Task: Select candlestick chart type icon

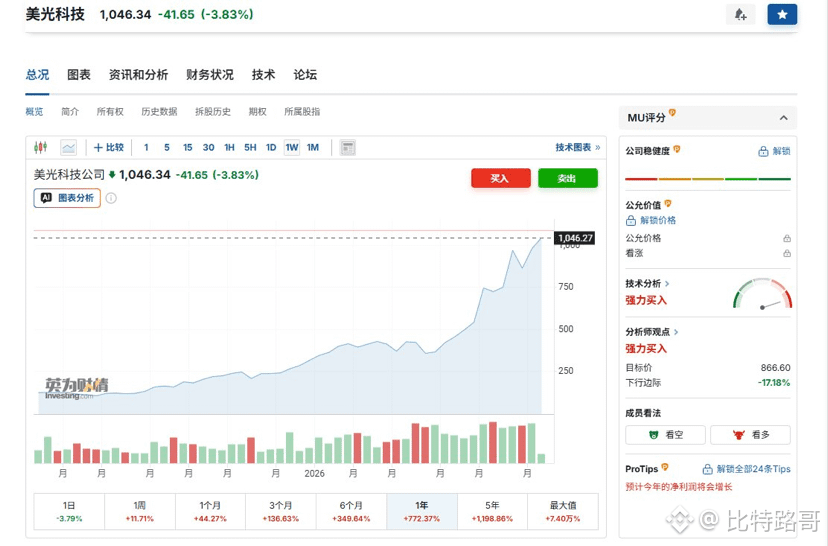Action: coord(41,147)
